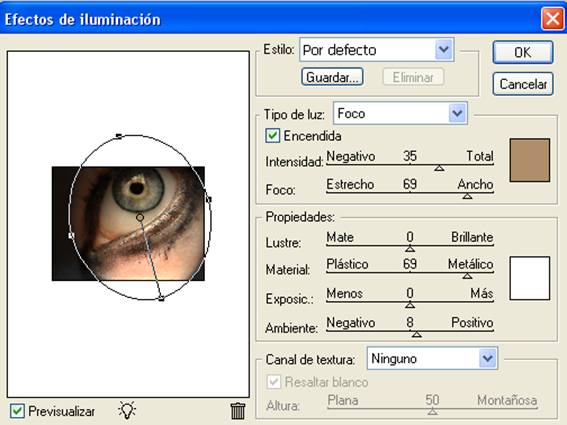Click the Altura slider handle
Viewport: 567px width, 425px height.
(432, 412)
